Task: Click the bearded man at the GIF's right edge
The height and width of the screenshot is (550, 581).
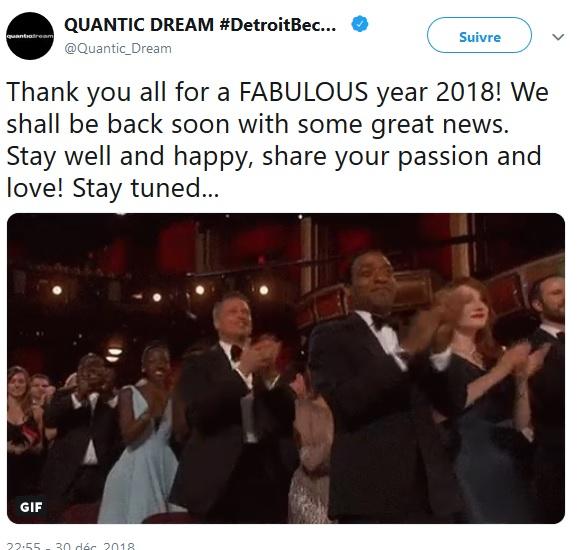Action: (548, 389)
